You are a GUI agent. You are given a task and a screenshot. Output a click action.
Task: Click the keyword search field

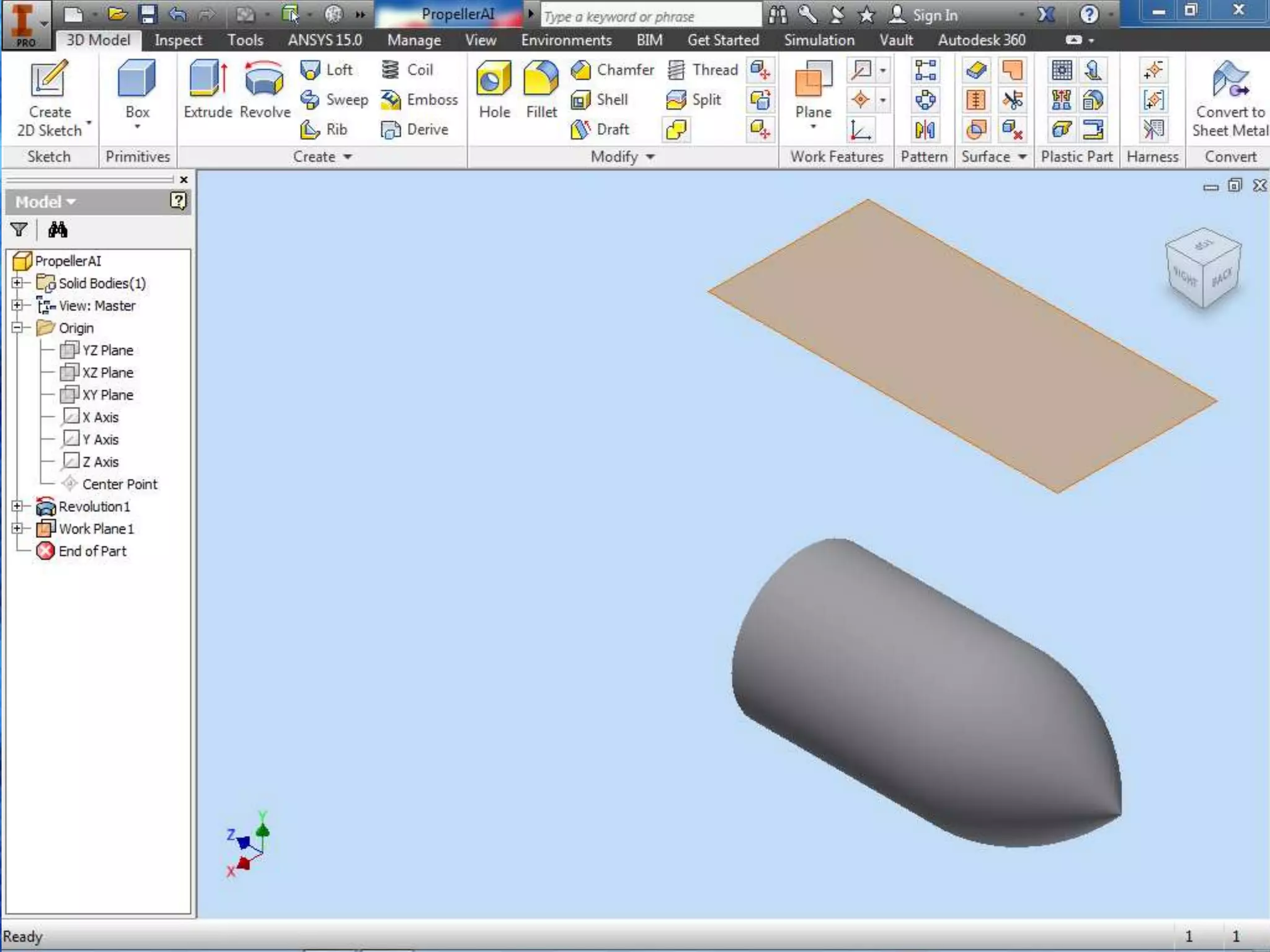650,17
